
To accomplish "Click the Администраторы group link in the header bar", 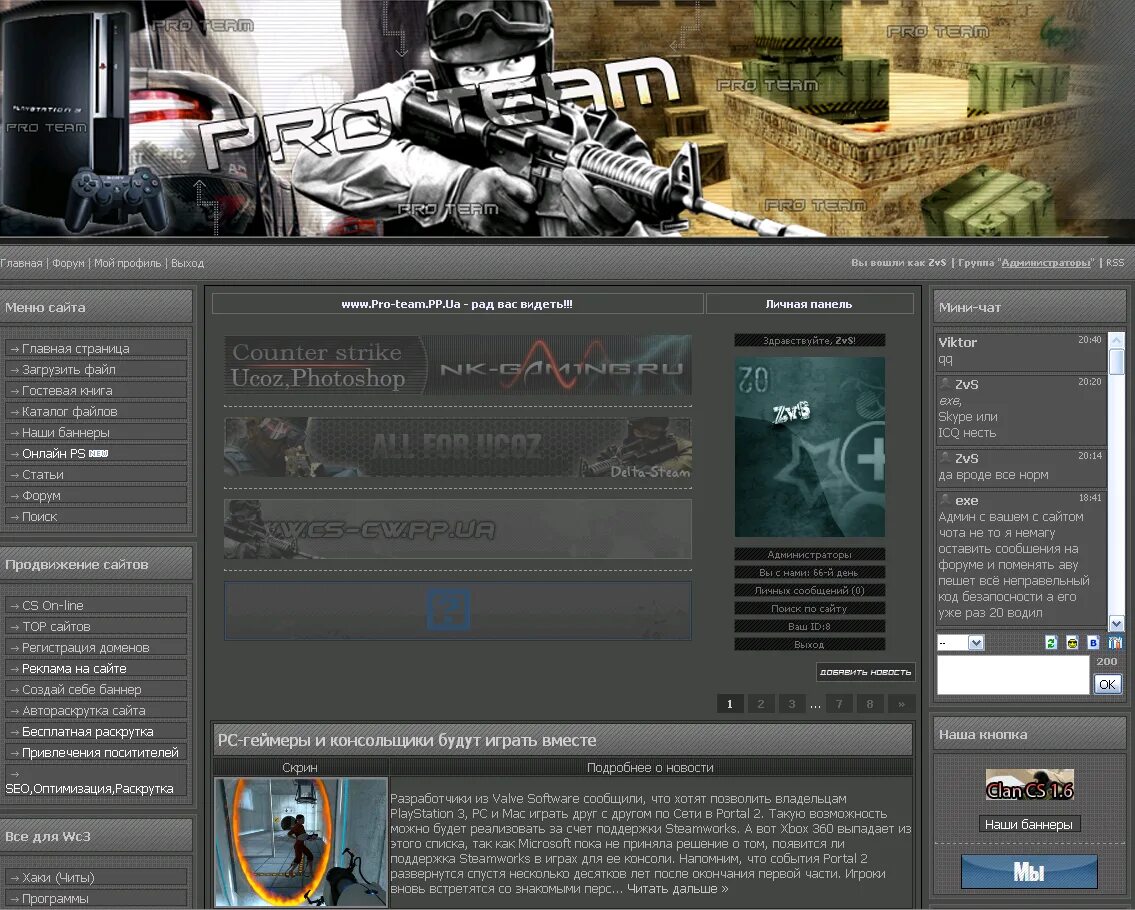I will tap(1046, 263).
